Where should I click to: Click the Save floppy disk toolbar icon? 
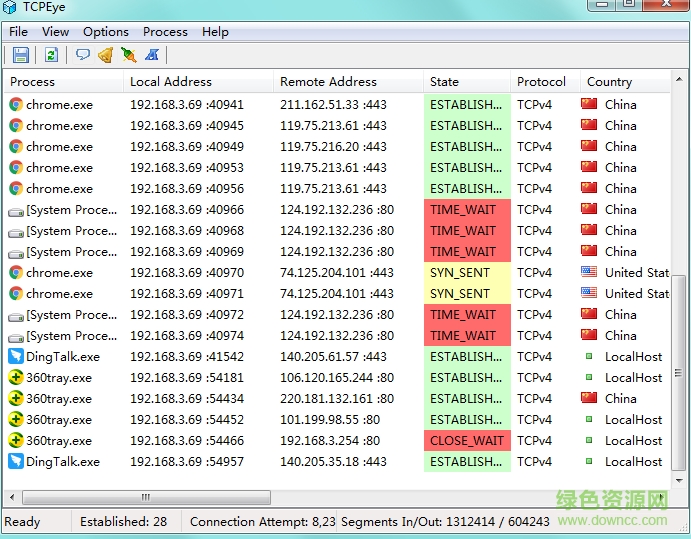(21, 55)
